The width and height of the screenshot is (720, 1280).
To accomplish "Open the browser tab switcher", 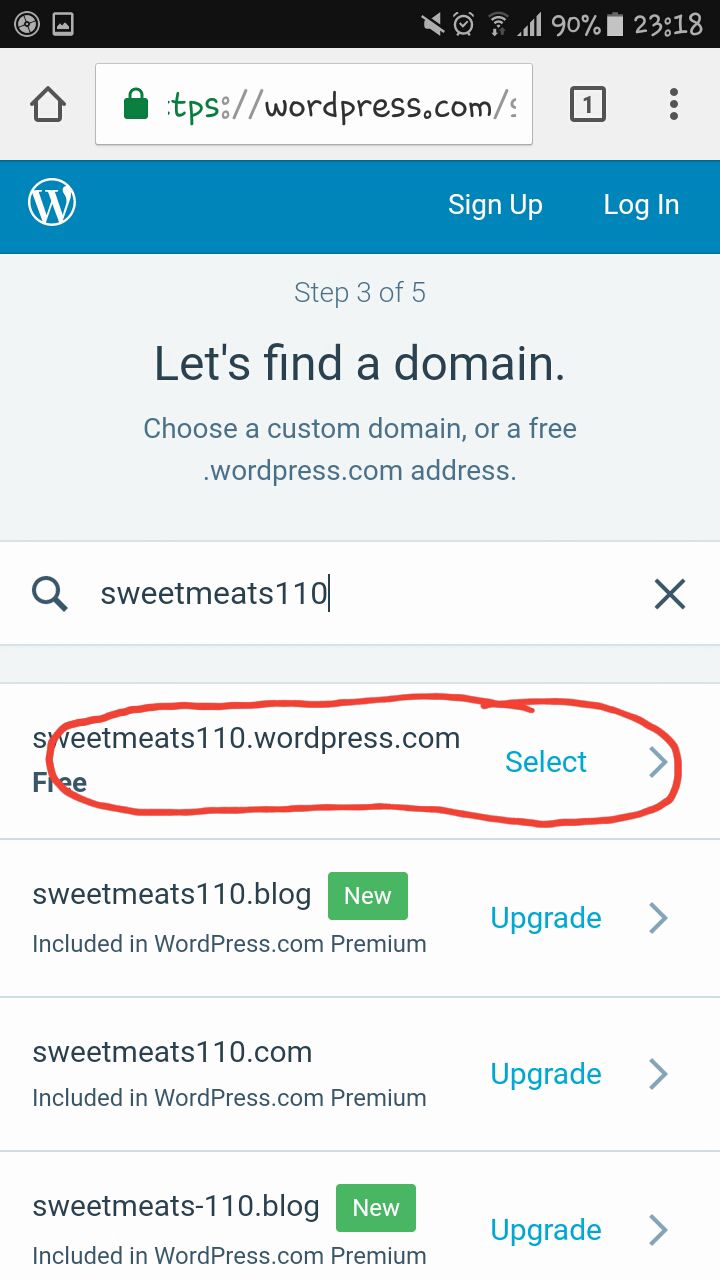I will [x=587, y=104].
